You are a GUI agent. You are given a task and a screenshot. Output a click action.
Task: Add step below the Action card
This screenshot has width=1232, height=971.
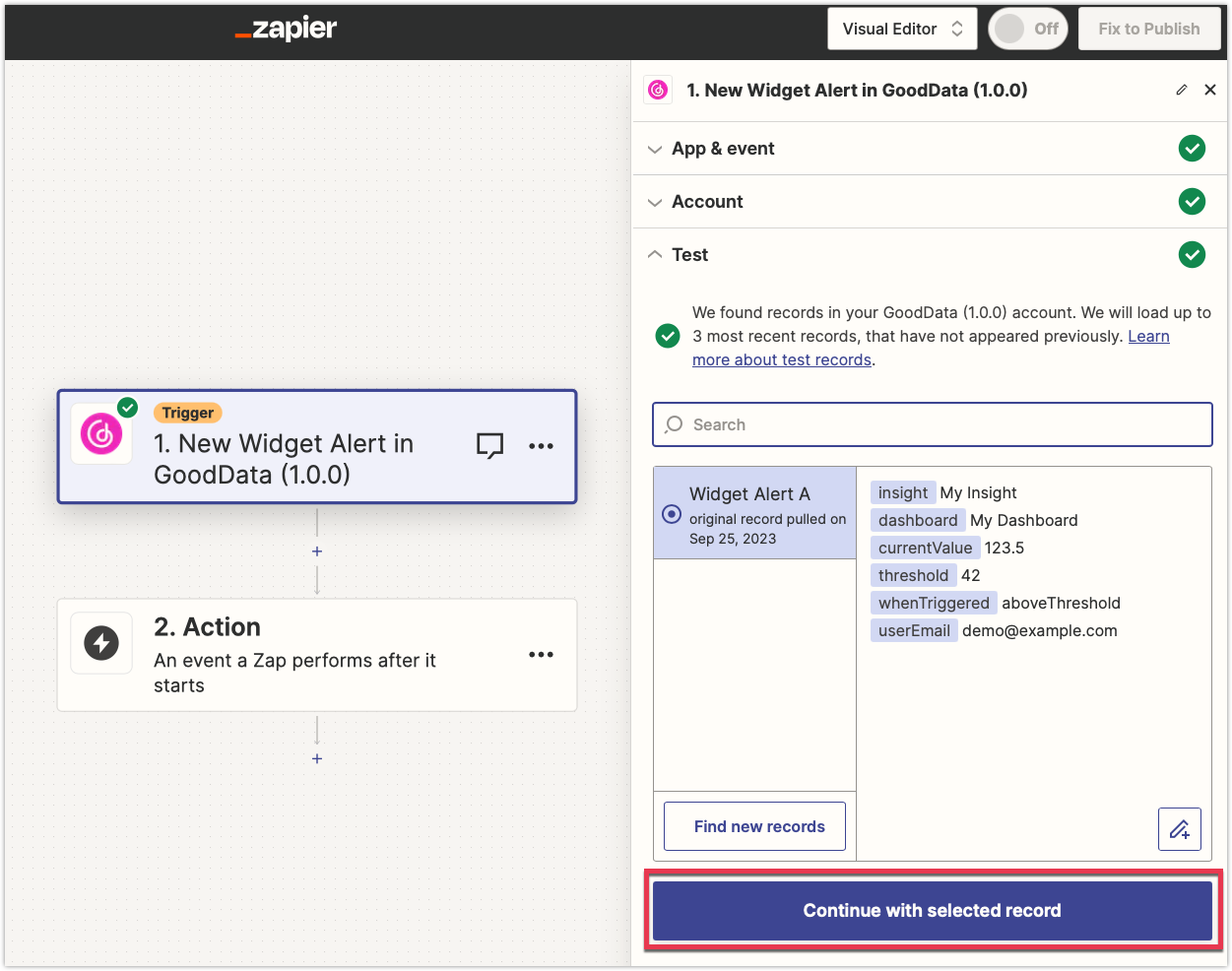[317, 758]
